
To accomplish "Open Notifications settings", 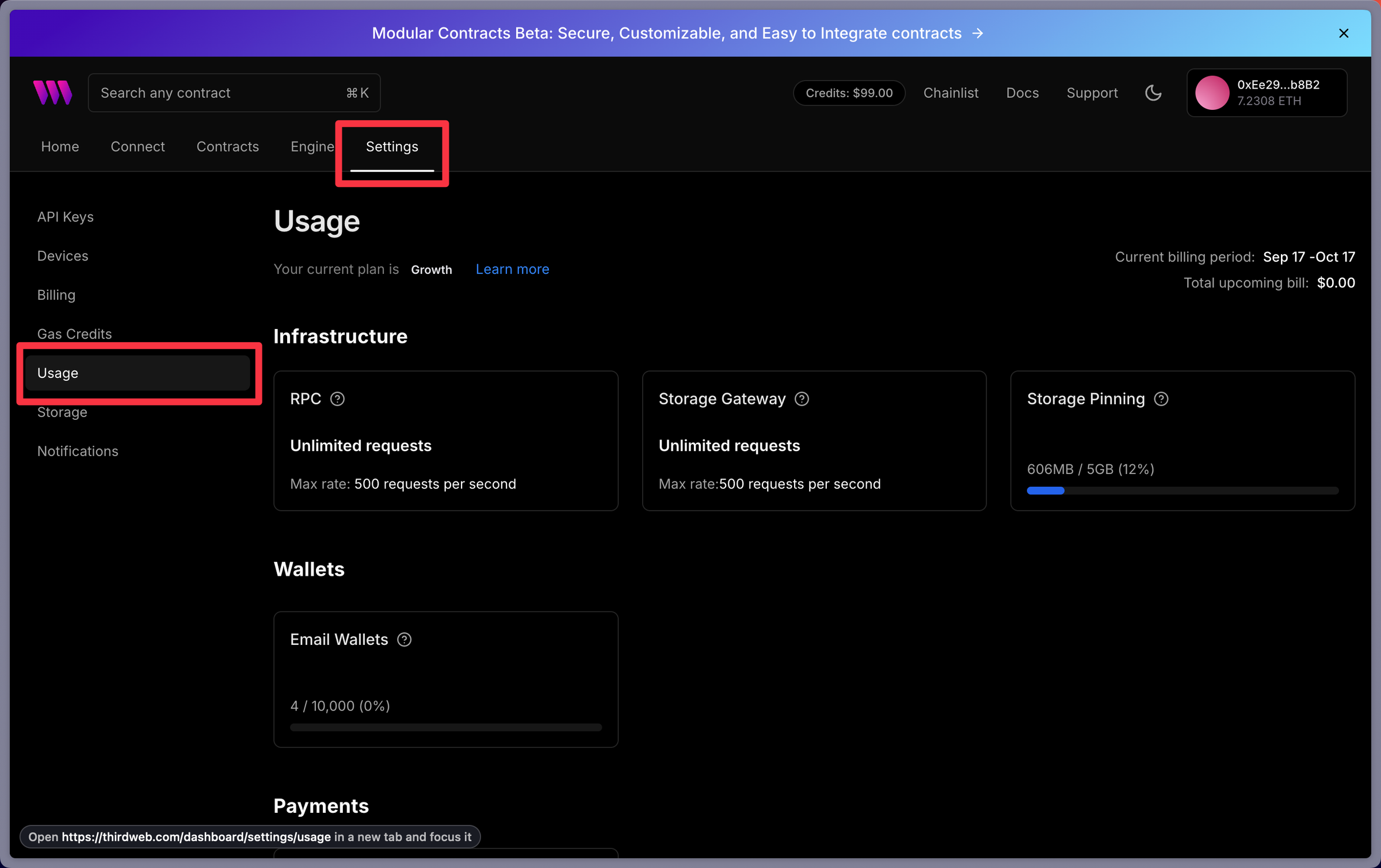I will click(78, 451).
